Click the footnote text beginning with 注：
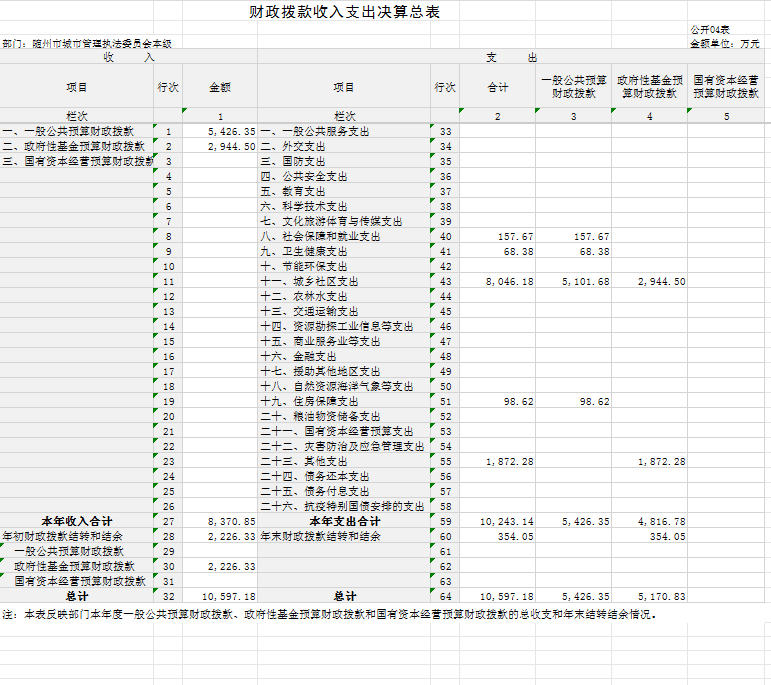 click(330, 615)
